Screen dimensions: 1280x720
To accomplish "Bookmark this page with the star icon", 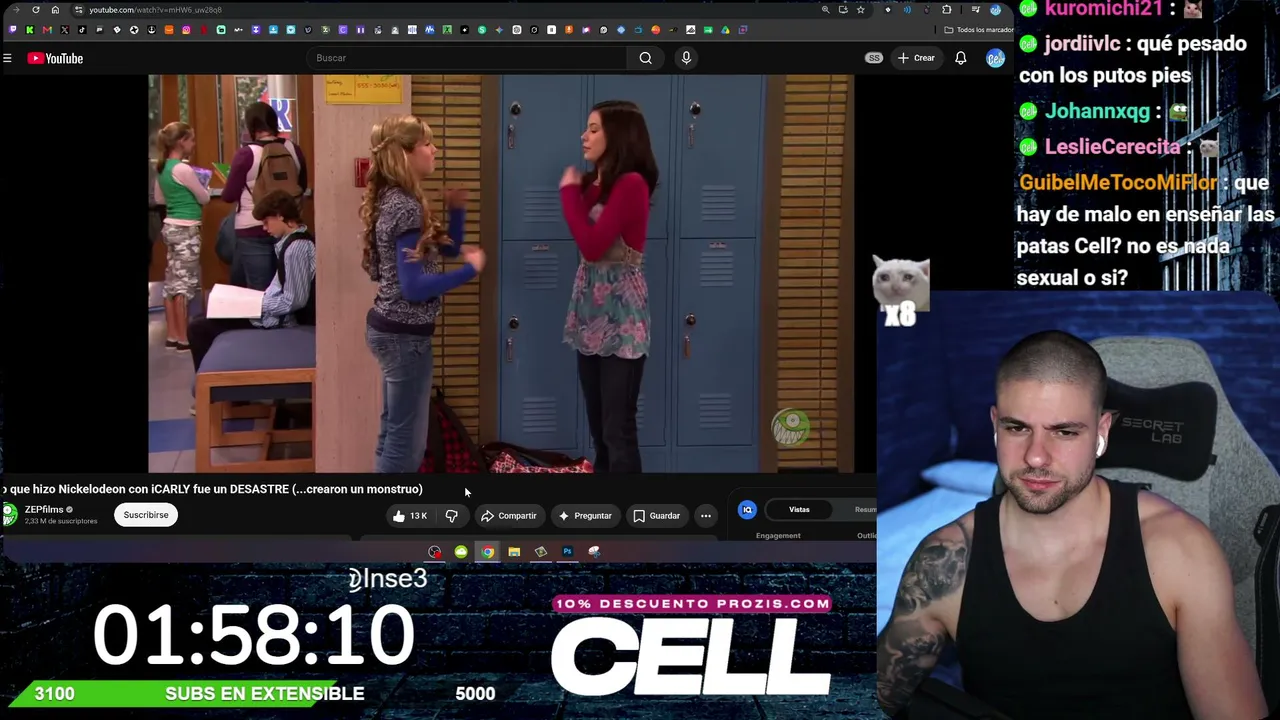I will click(860, 10).
